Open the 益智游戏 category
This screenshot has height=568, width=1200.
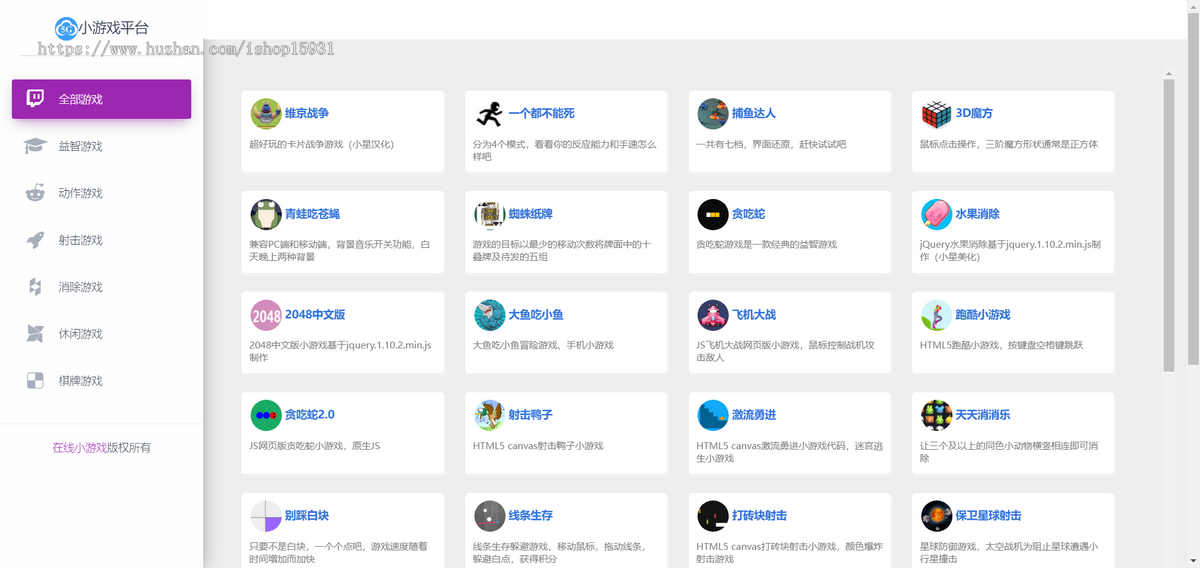(101, 146)
